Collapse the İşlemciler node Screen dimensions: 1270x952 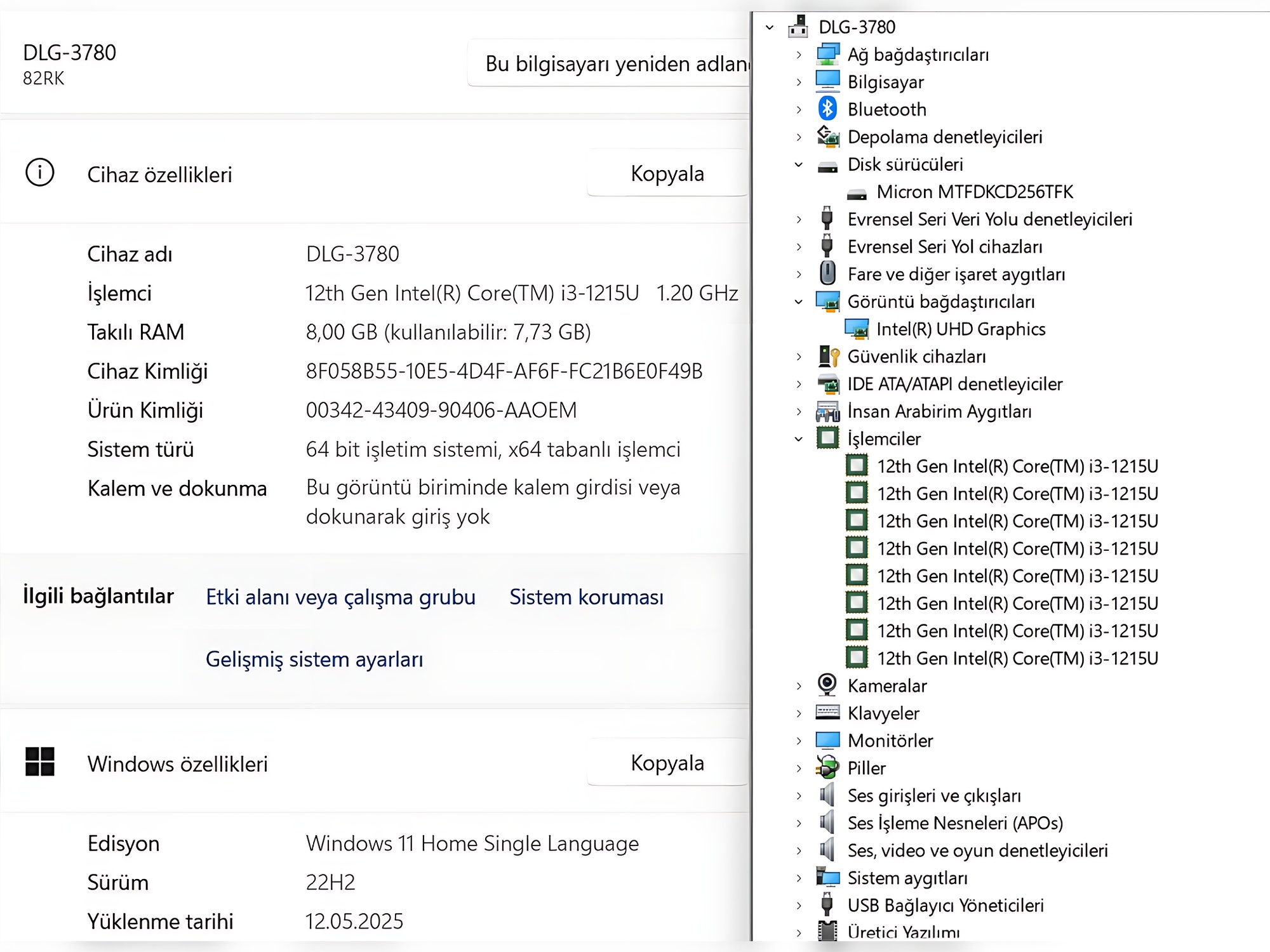tap(799, 439)
